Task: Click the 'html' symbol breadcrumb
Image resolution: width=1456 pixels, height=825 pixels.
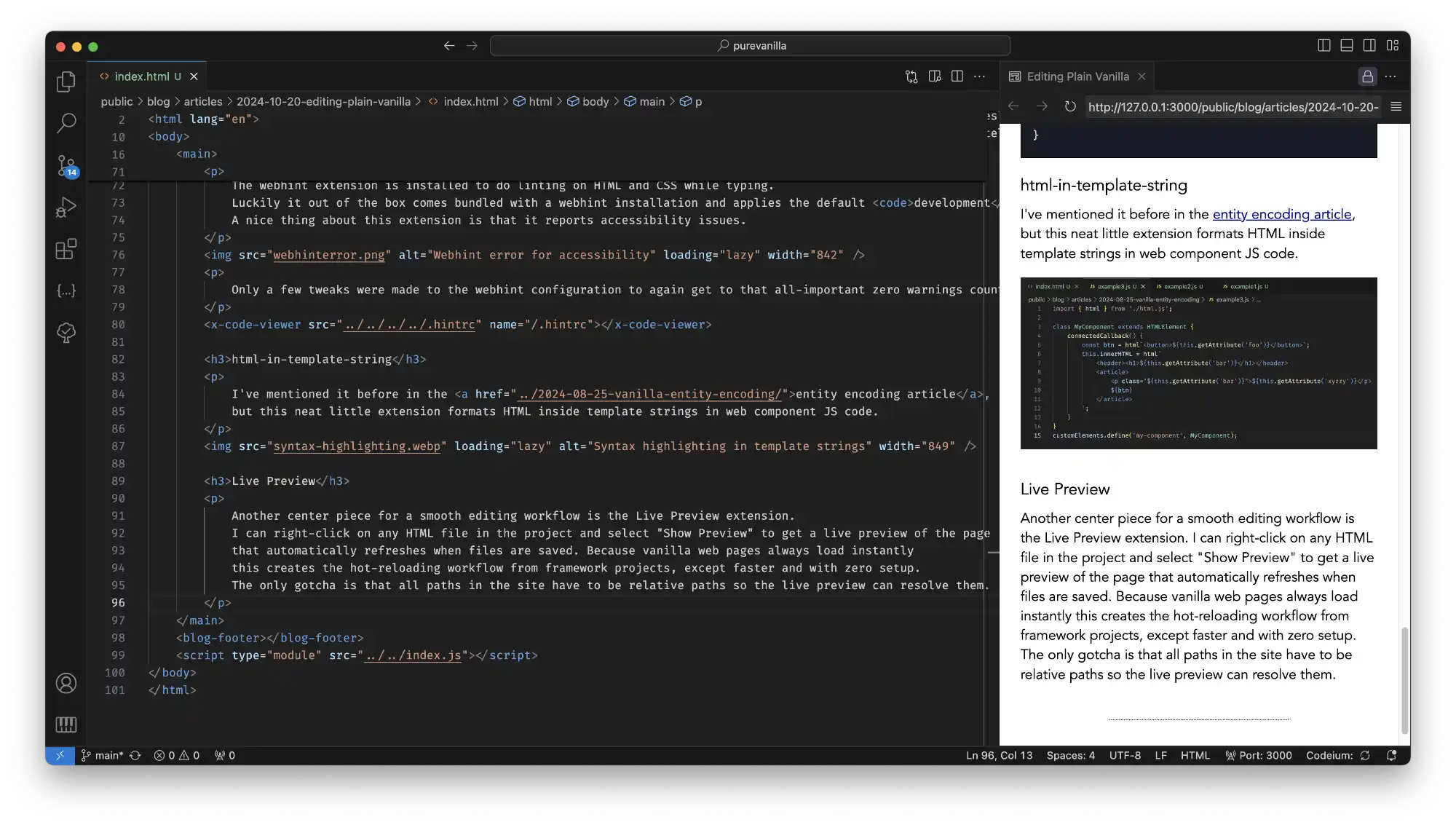Action: tap(533, 101)
